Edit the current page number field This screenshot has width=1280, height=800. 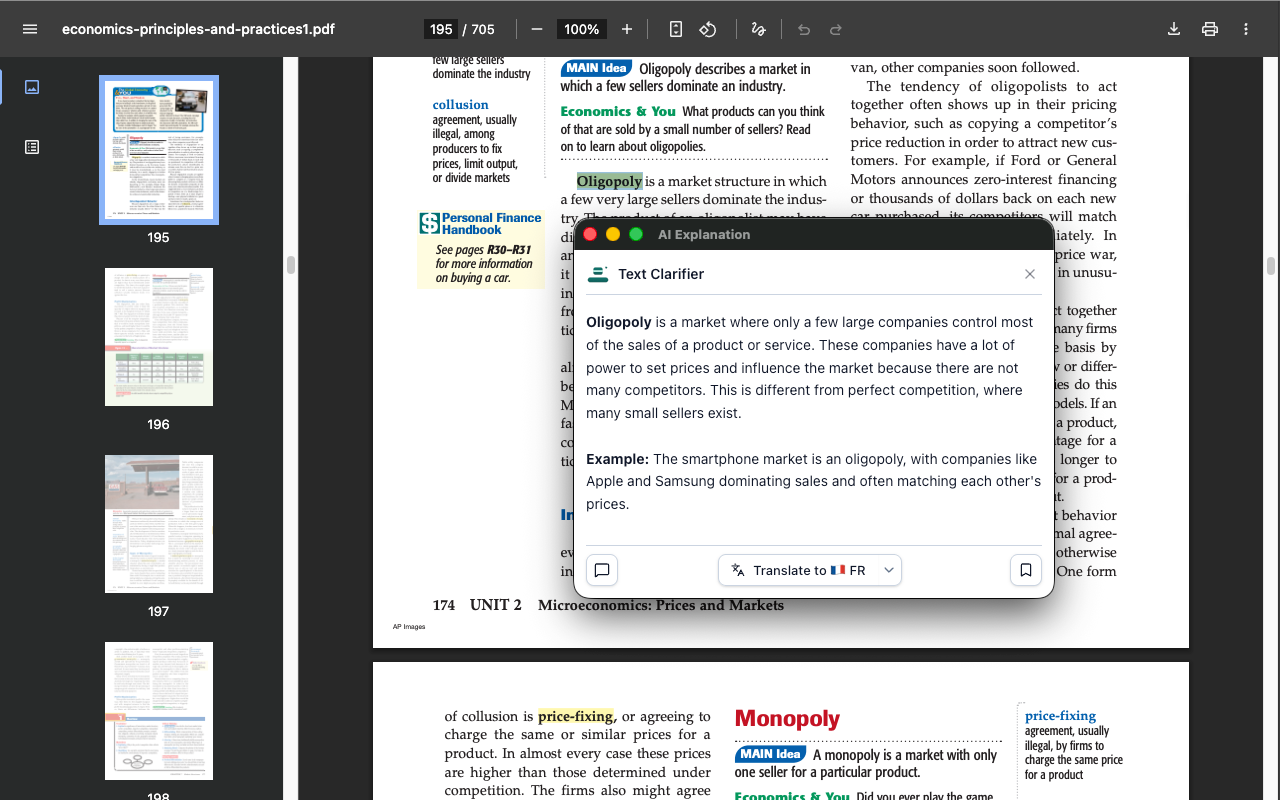[x=441, y=29]
